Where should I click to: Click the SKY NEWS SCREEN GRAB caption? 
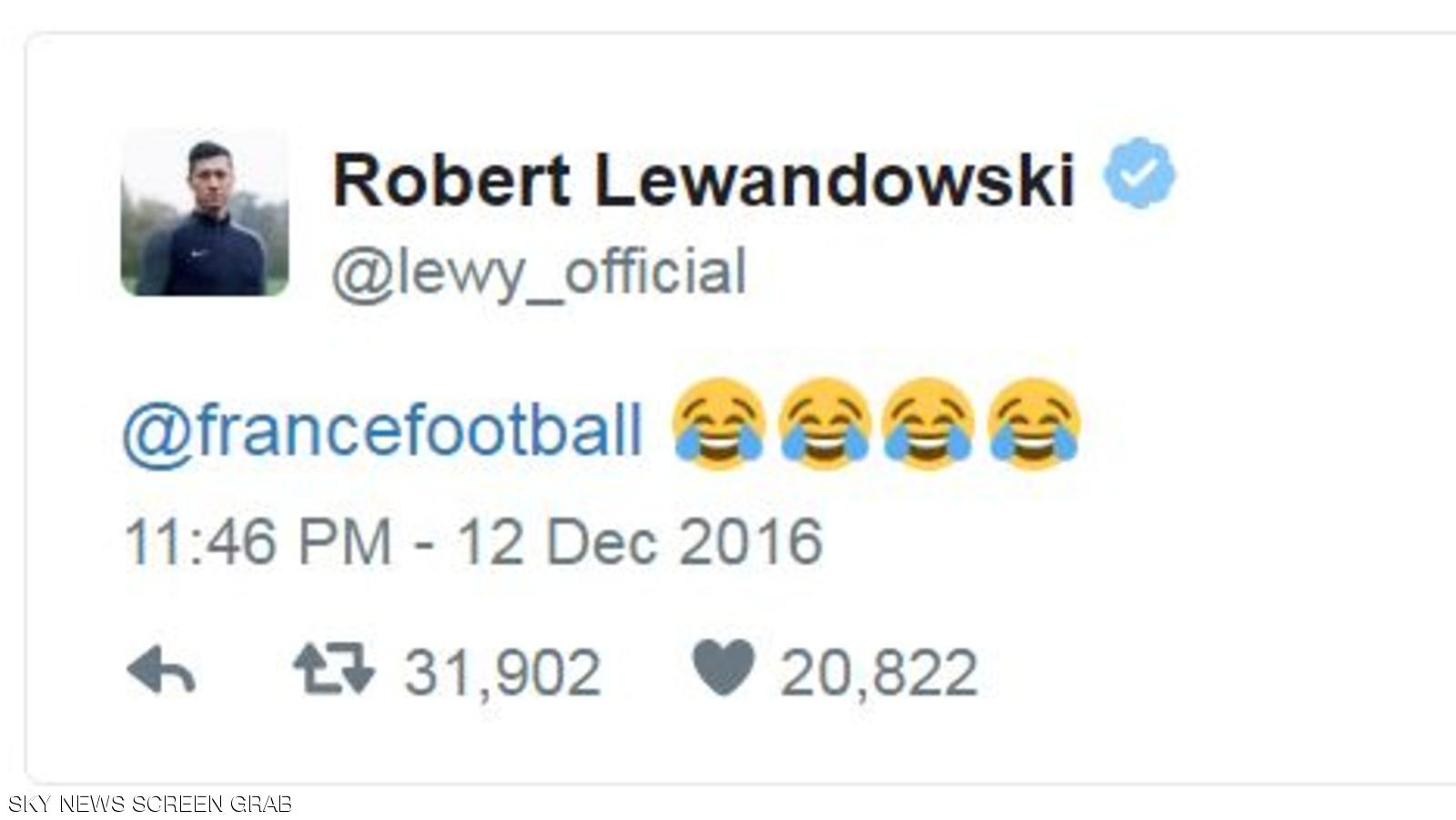tap(150, 805)
